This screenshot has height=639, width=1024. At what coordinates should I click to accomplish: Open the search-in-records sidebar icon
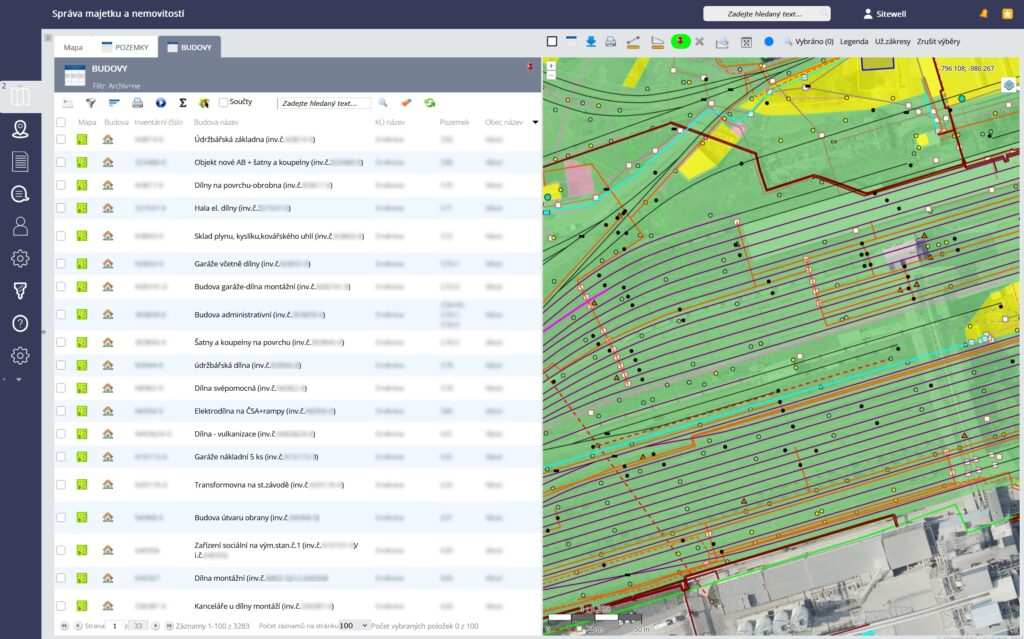[x=20, y=194]
